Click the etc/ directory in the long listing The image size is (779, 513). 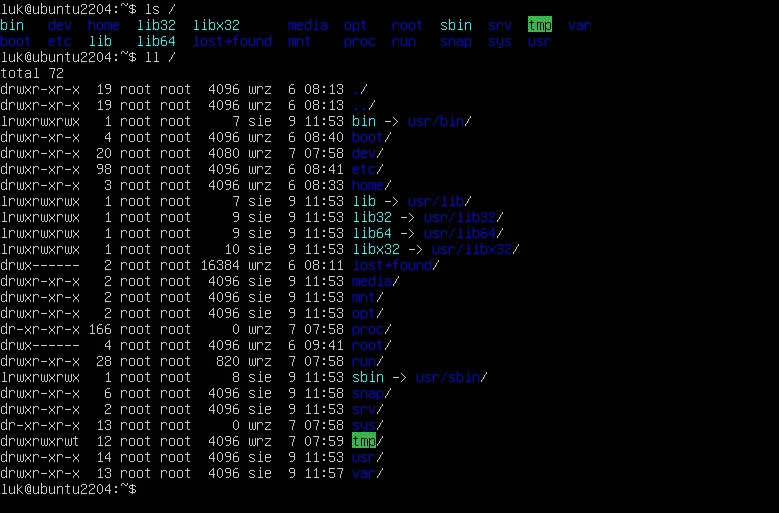368,169
